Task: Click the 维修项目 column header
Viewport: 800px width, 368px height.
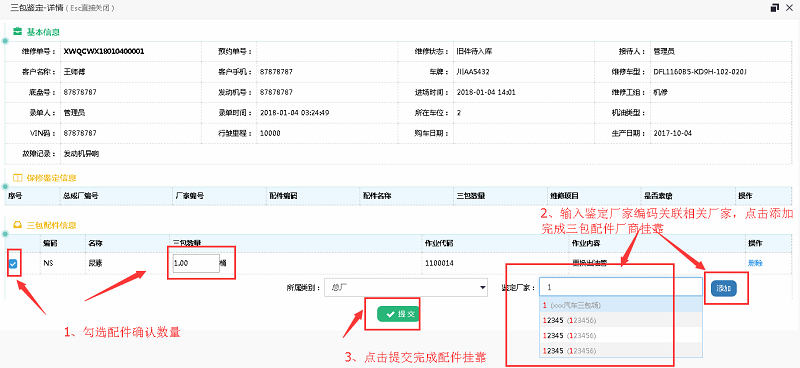Action: (564, 196)
